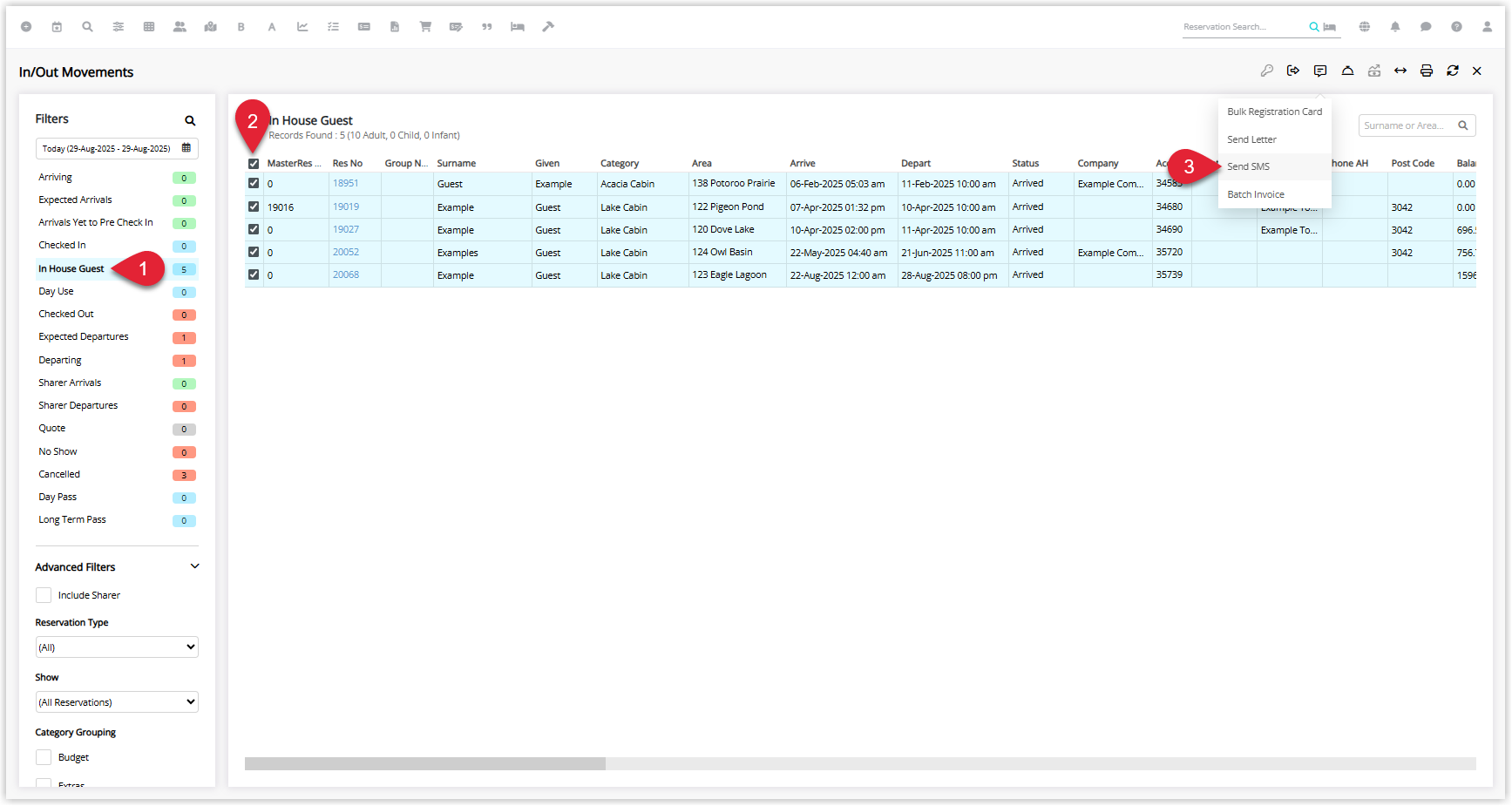Open the grid chart icon in toolbar

coord(149,27)
